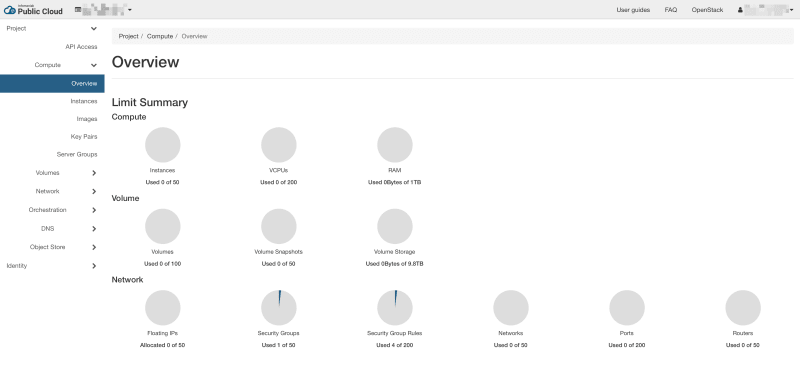This screenshot has height=366, width=800.
Task: Click the Overview page heading
Action: coord(145,62)
